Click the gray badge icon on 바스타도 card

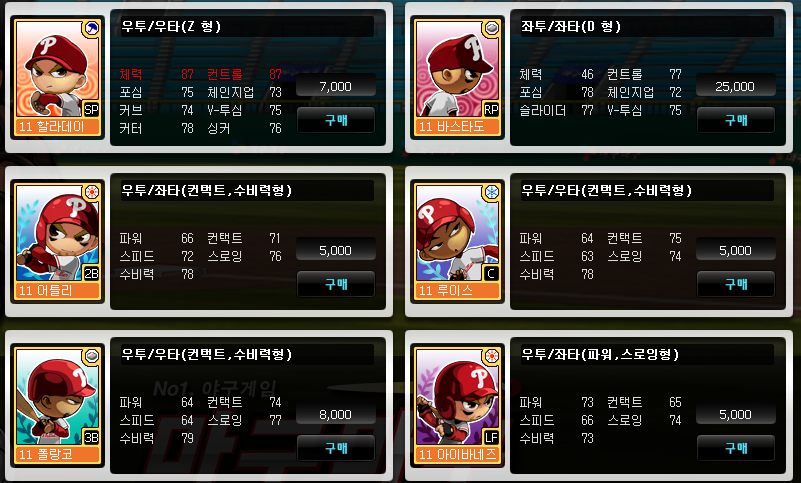[492, 28]
